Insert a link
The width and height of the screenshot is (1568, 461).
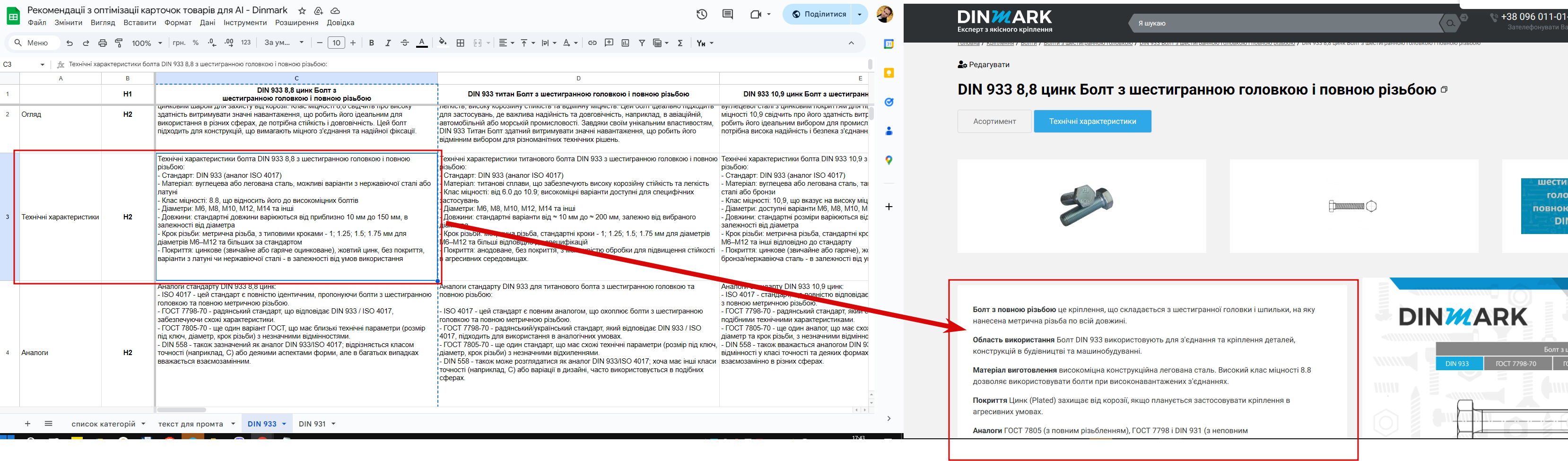pos(592,43)
